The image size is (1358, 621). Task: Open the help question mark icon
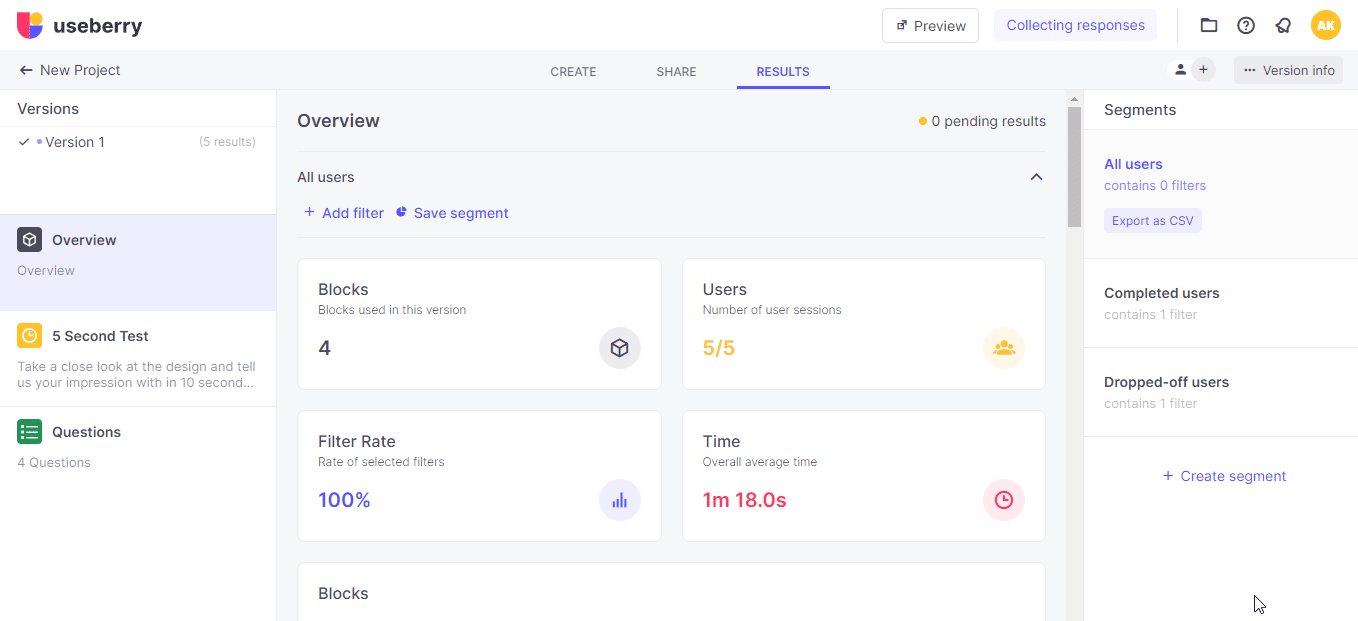pos(1246,26)
